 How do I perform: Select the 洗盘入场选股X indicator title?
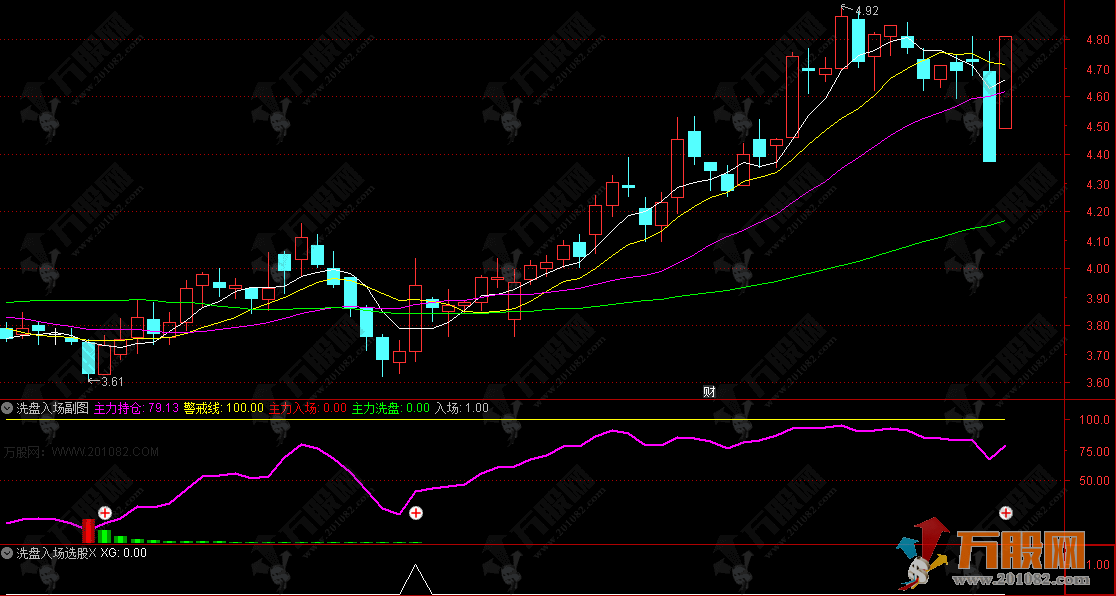56,552
